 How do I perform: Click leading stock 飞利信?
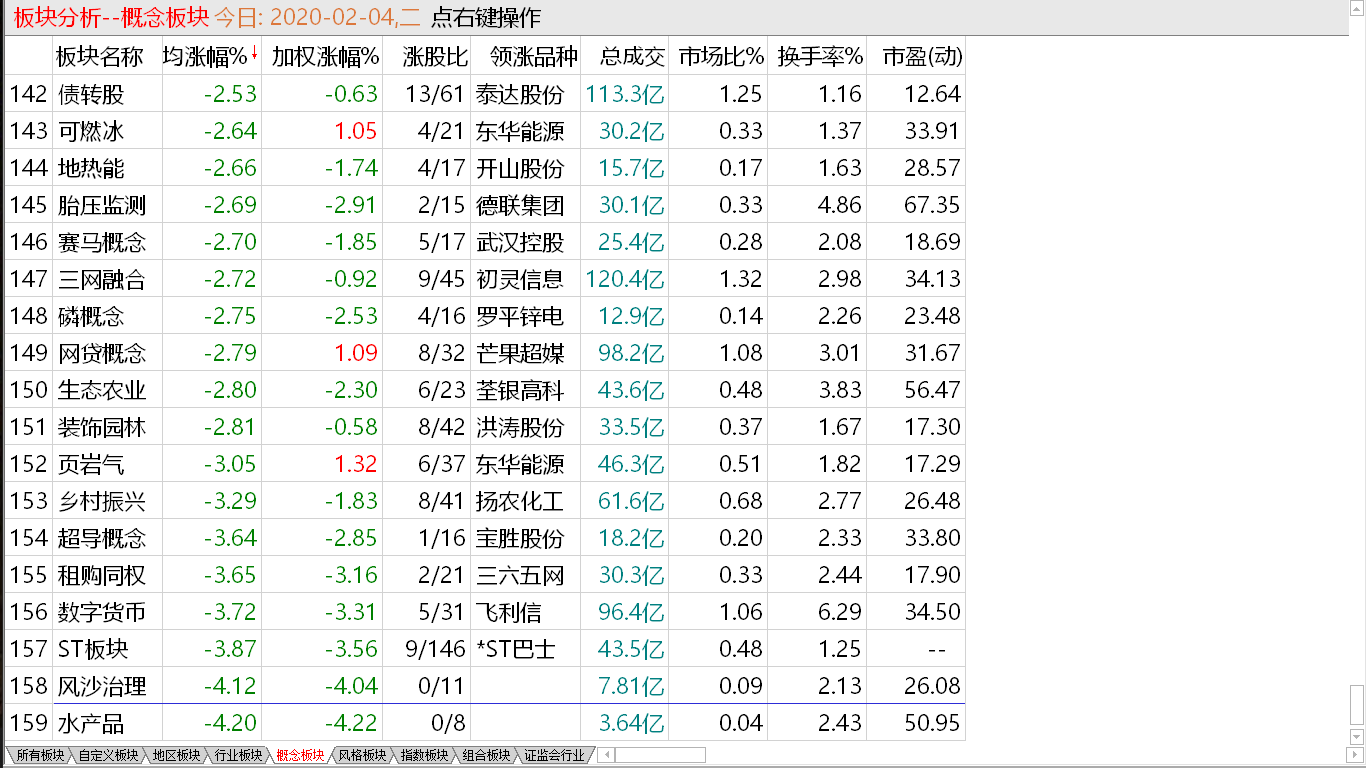[509, 612]
